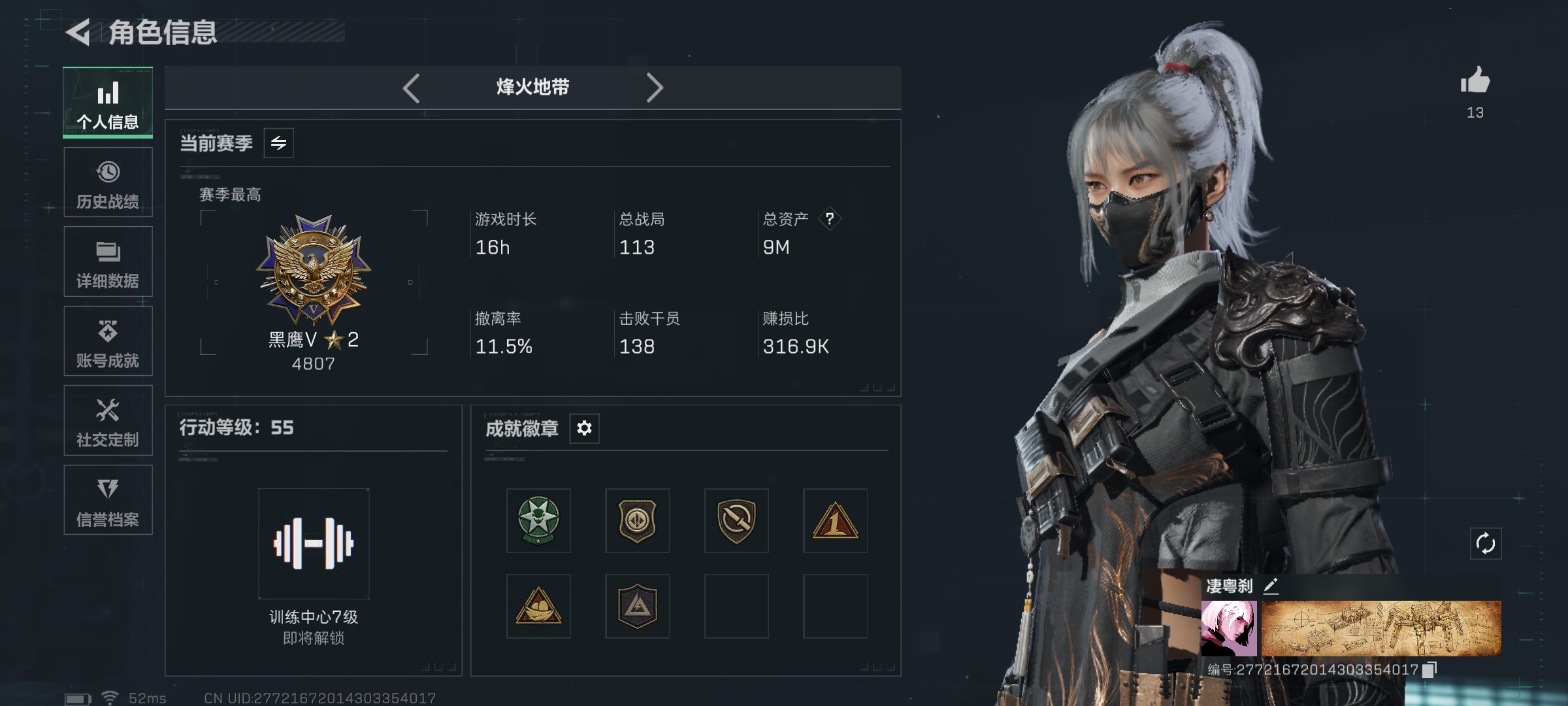1568x706 pixels.
Task: Select the player avatar thumbnail
Action: [1228, 628]
